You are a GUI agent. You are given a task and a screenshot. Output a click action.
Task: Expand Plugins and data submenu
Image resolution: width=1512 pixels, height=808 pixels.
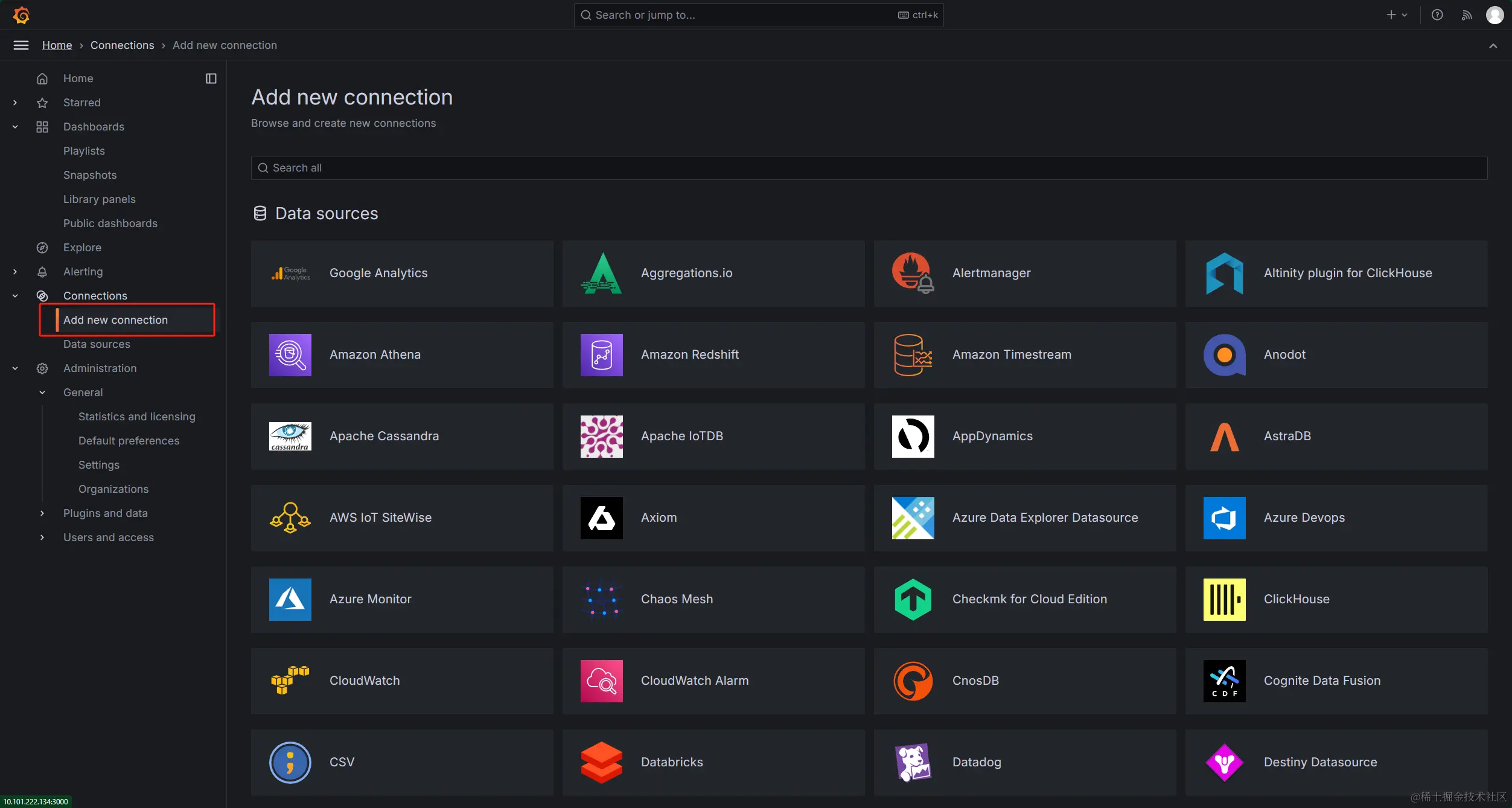(42, 513)
